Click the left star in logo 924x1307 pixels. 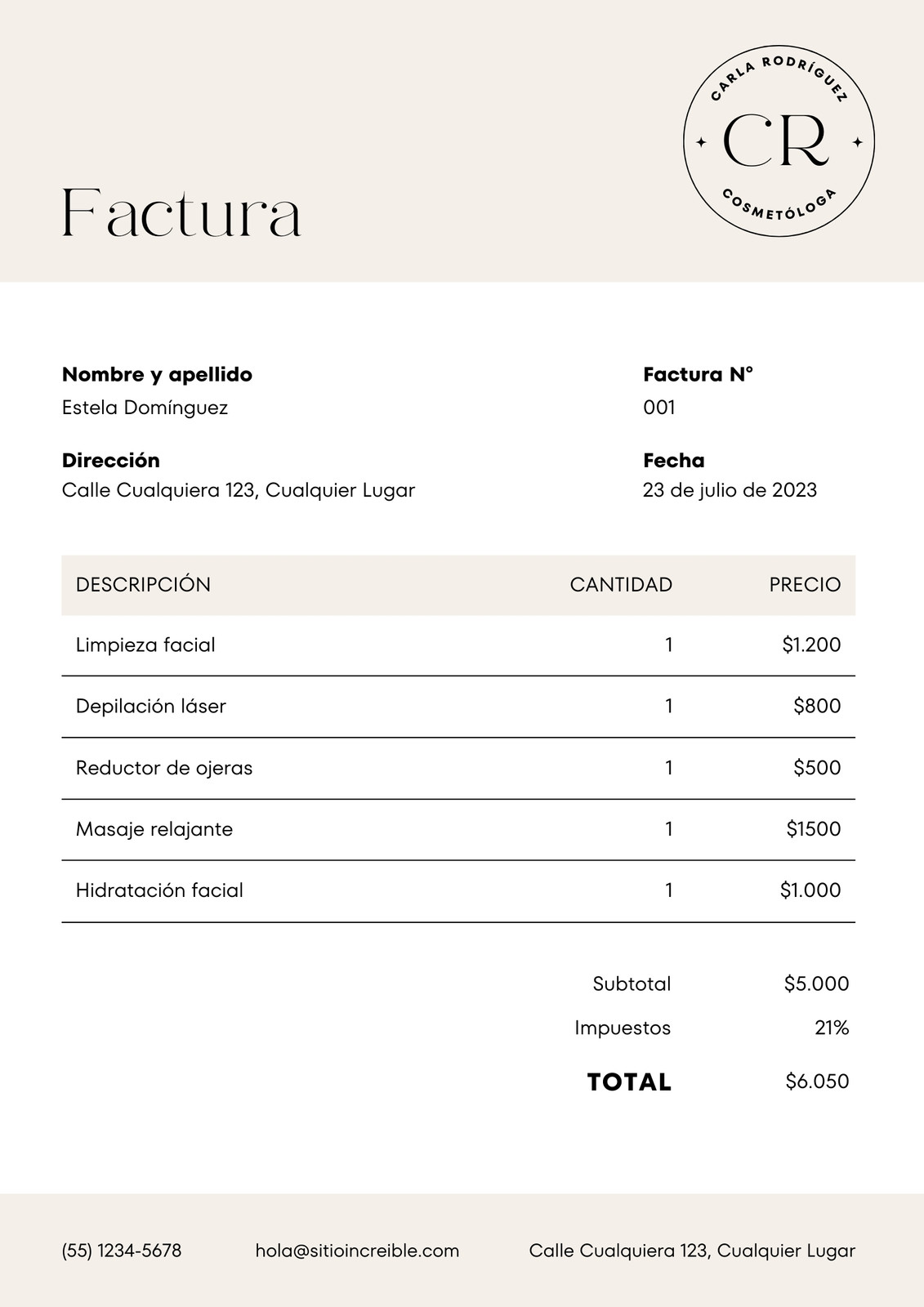coord(700,142)
